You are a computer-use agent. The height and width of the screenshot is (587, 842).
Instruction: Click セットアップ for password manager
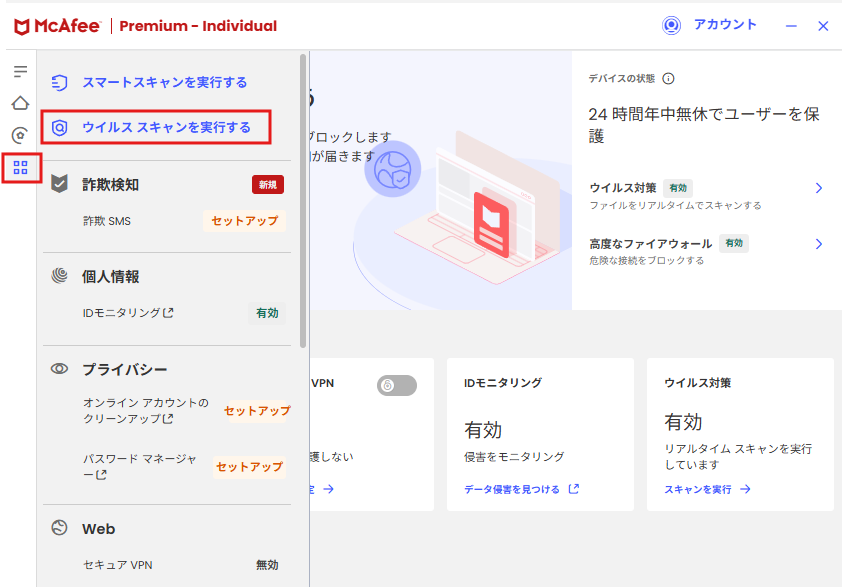(249, 467)
